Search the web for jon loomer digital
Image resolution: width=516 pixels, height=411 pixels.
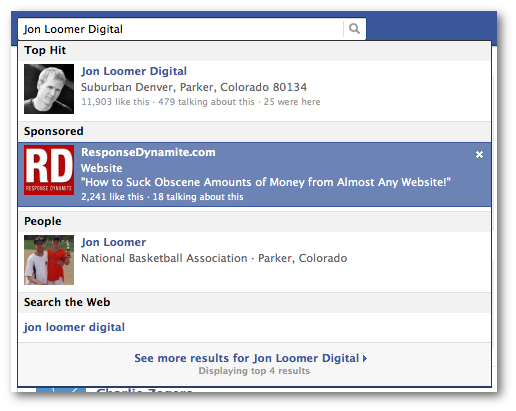(x=74, y=327)
